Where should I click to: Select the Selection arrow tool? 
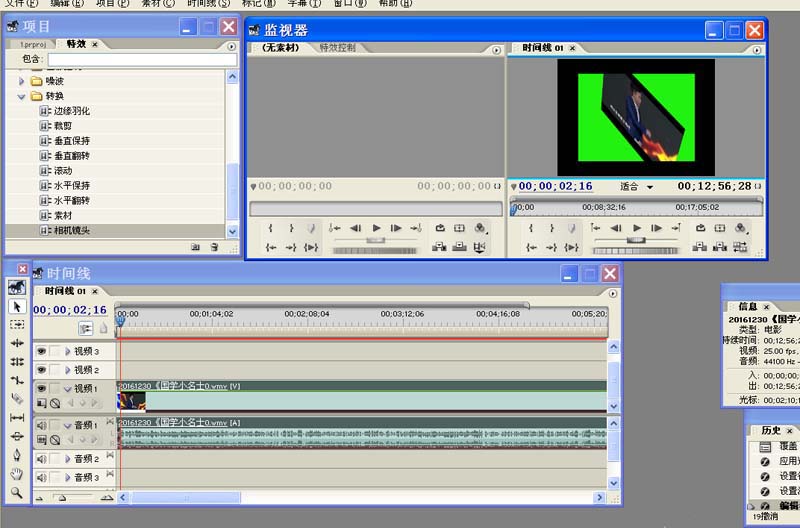point(17,307)
